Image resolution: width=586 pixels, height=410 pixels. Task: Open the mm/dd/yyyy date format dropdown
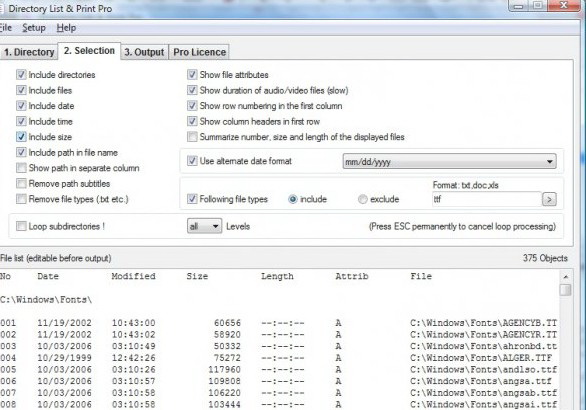point(449,161)
